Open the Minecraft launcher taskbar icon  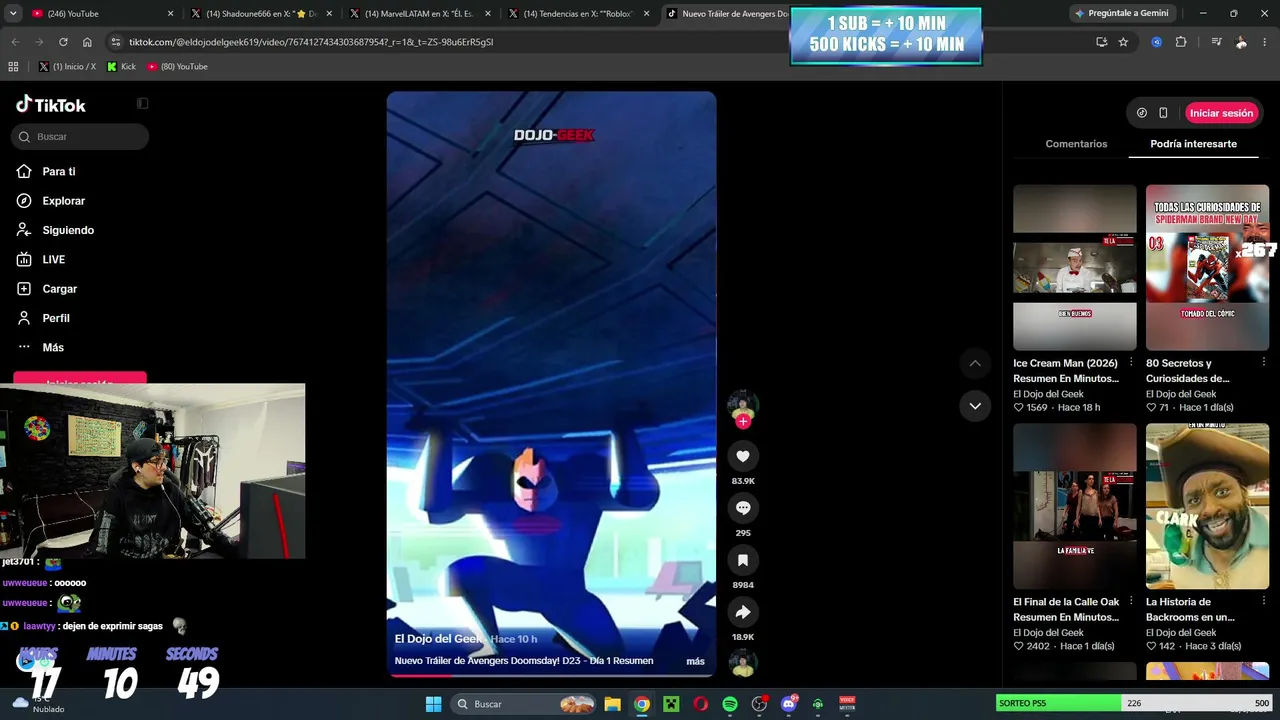671,704
